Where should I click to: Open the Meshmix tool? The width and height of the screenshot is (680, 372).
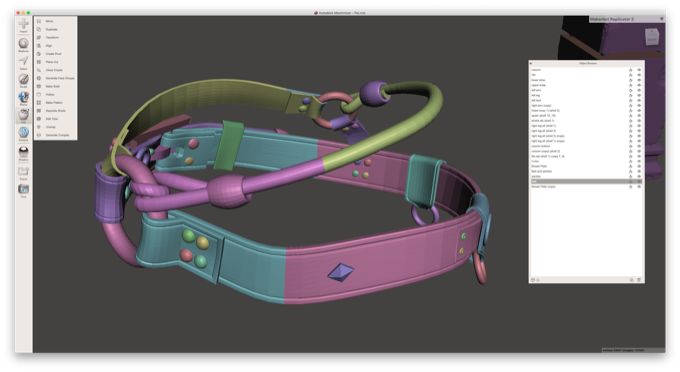(23, 45)
